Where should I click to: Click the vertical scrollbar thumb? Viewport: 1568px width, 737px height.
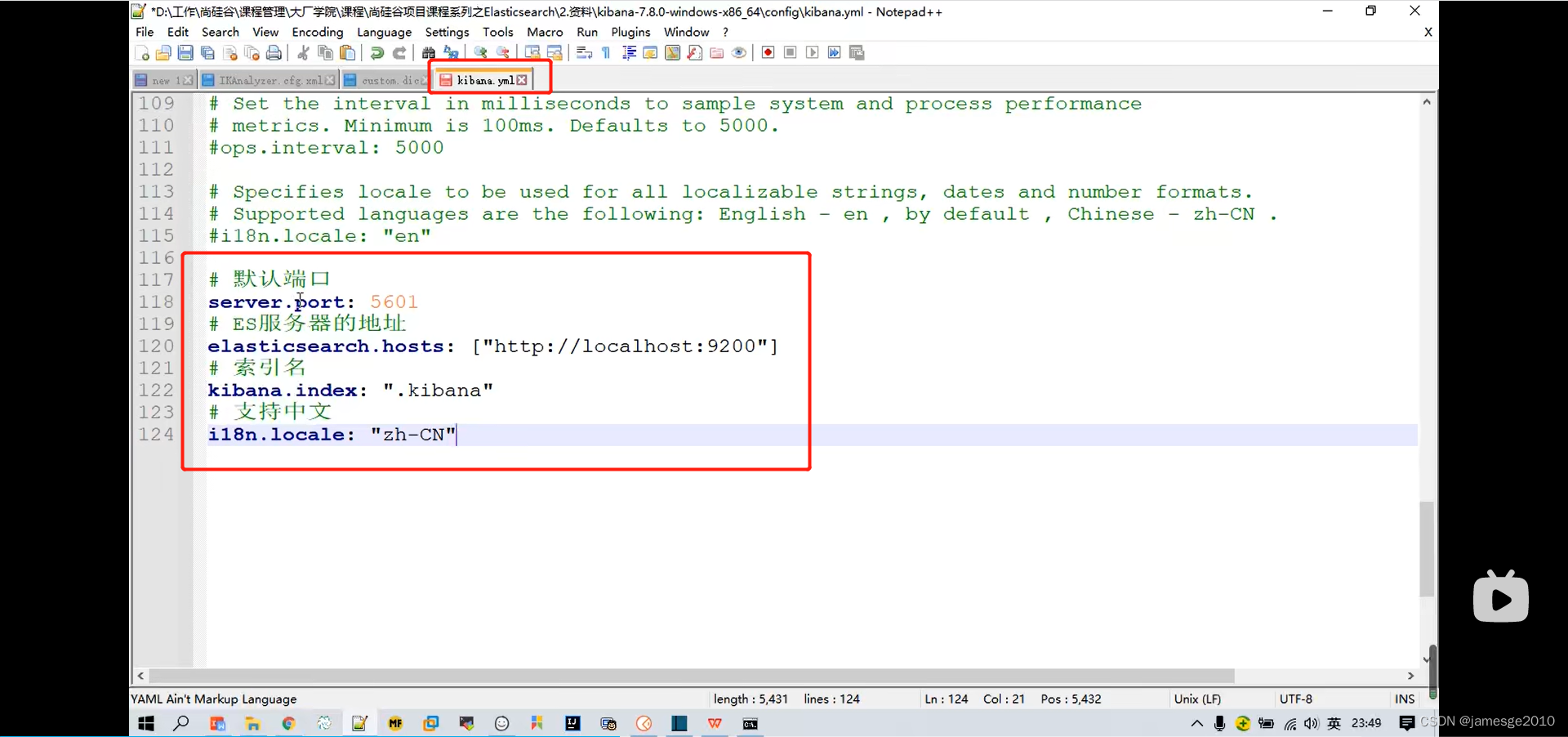click(x=1427, y=549)
